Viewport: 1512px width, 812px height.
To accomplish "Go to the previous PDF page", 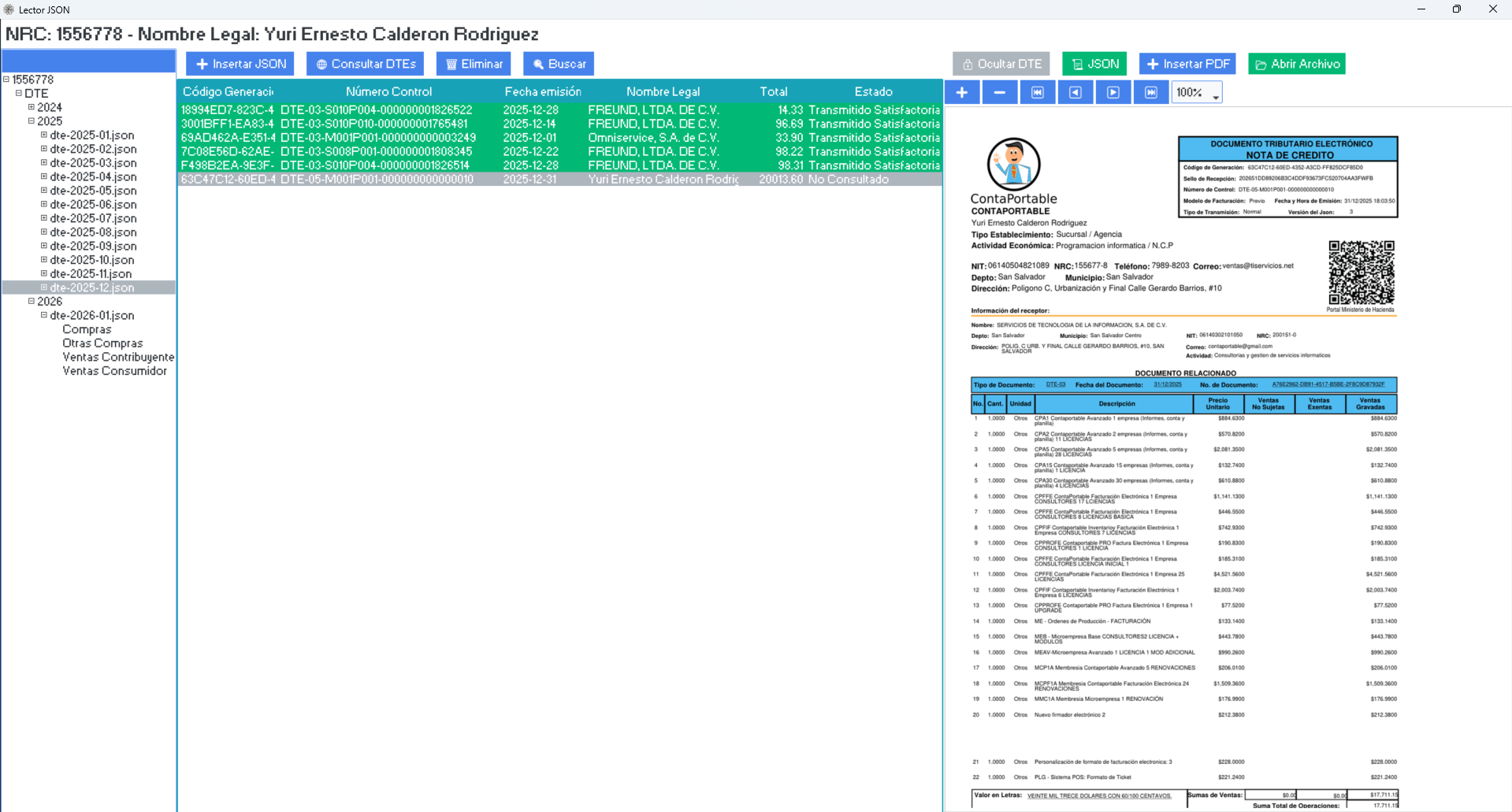I will pos(1075,92).
